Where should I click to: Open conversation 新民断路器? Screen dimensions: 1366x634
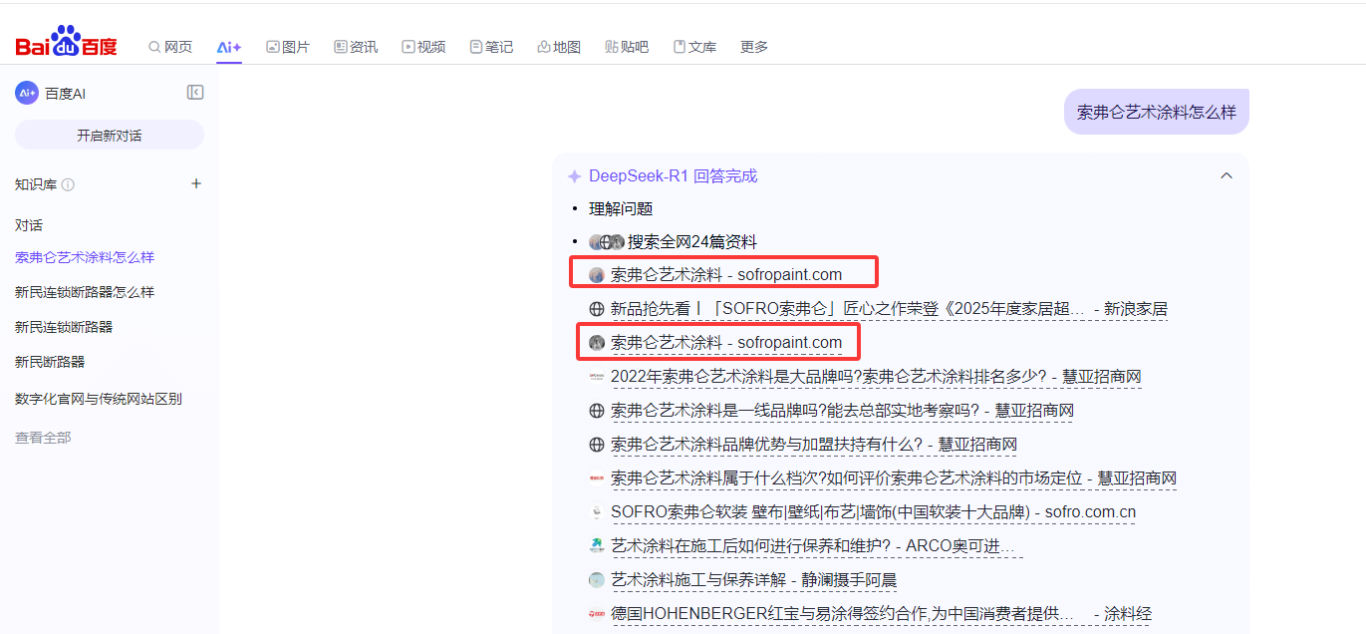[x=50, y=362]
